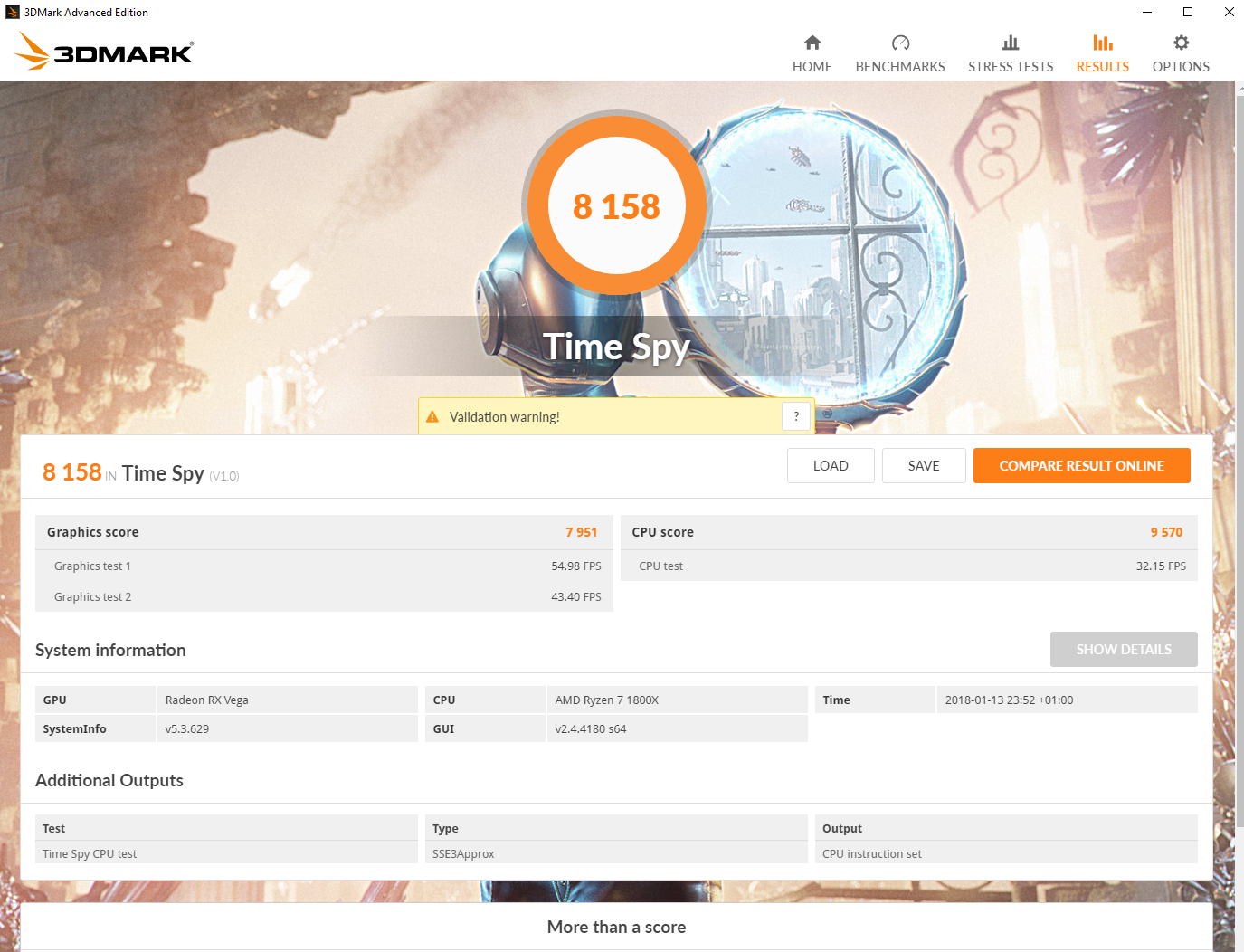Click the title bar app icon
This screenshot has height=952, width=1244.
[x=13, y=12]
